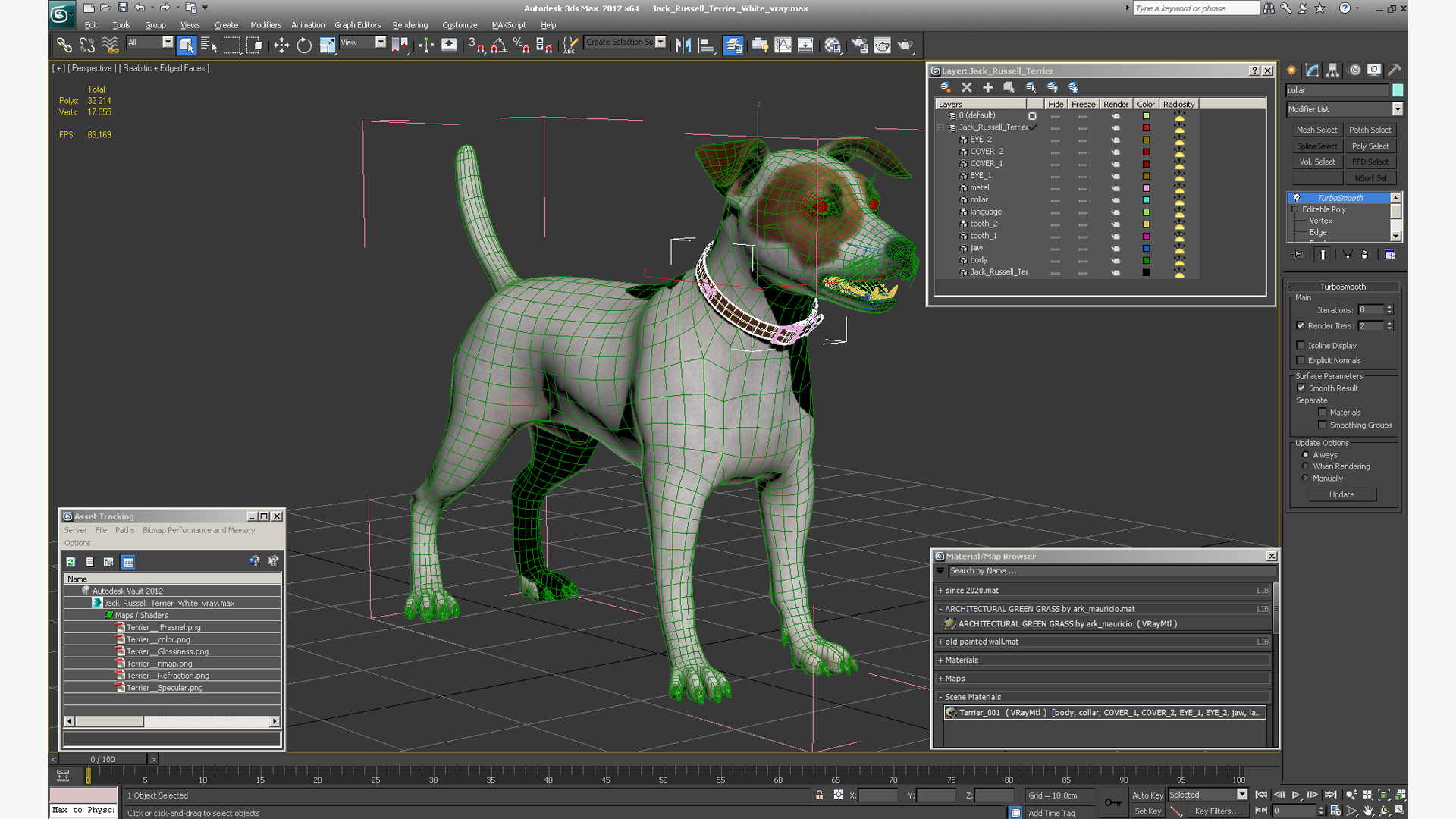Open the Modifier List dropdown
This screenshot has width=1456, height=819.
click(1397, 109)
